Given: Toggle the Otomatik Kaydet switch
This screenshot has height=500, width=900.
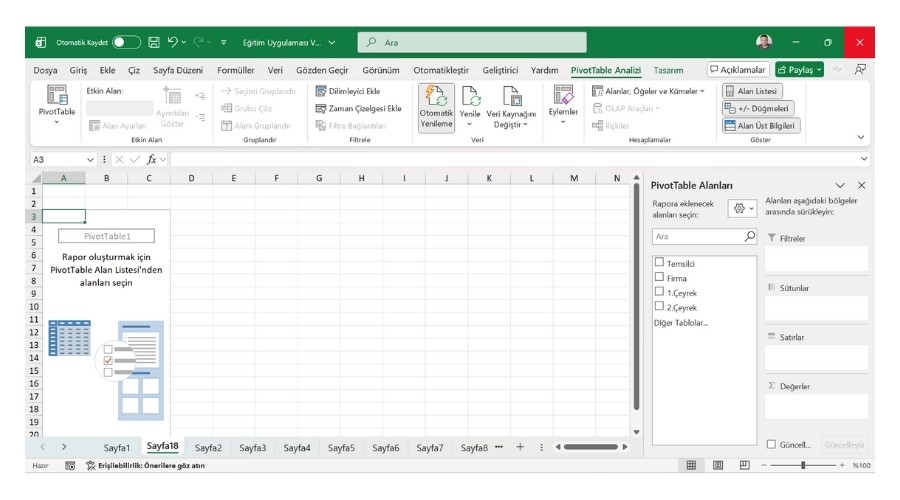Looking at the screenshot, I should click(126, 42).
